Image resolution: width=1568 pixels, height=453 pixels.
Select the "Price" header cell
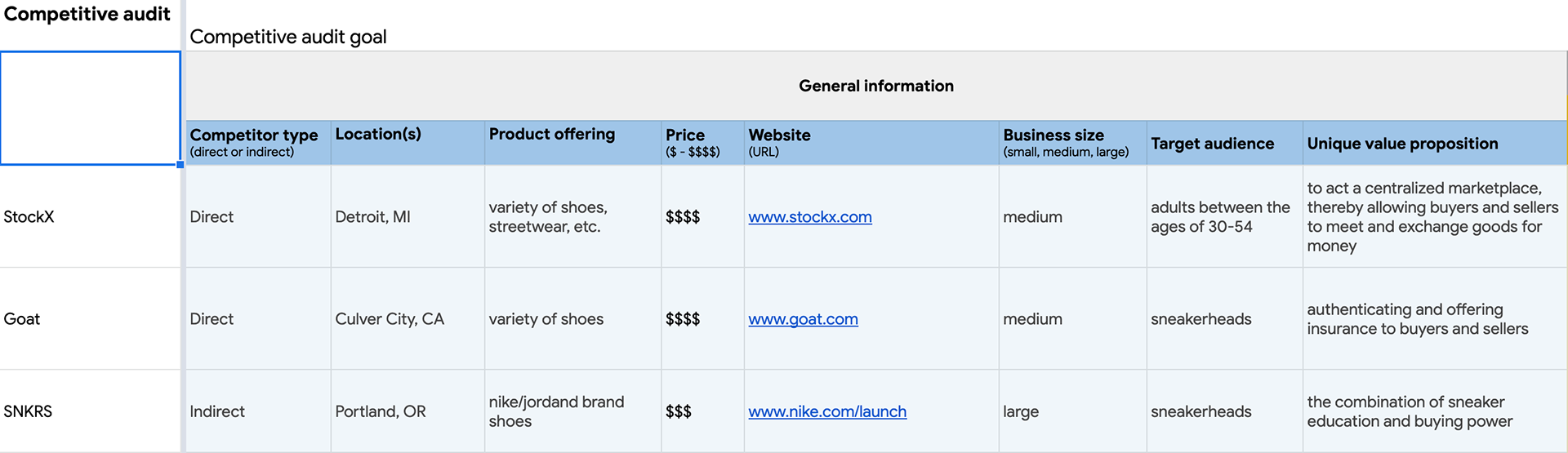(702, 143)
